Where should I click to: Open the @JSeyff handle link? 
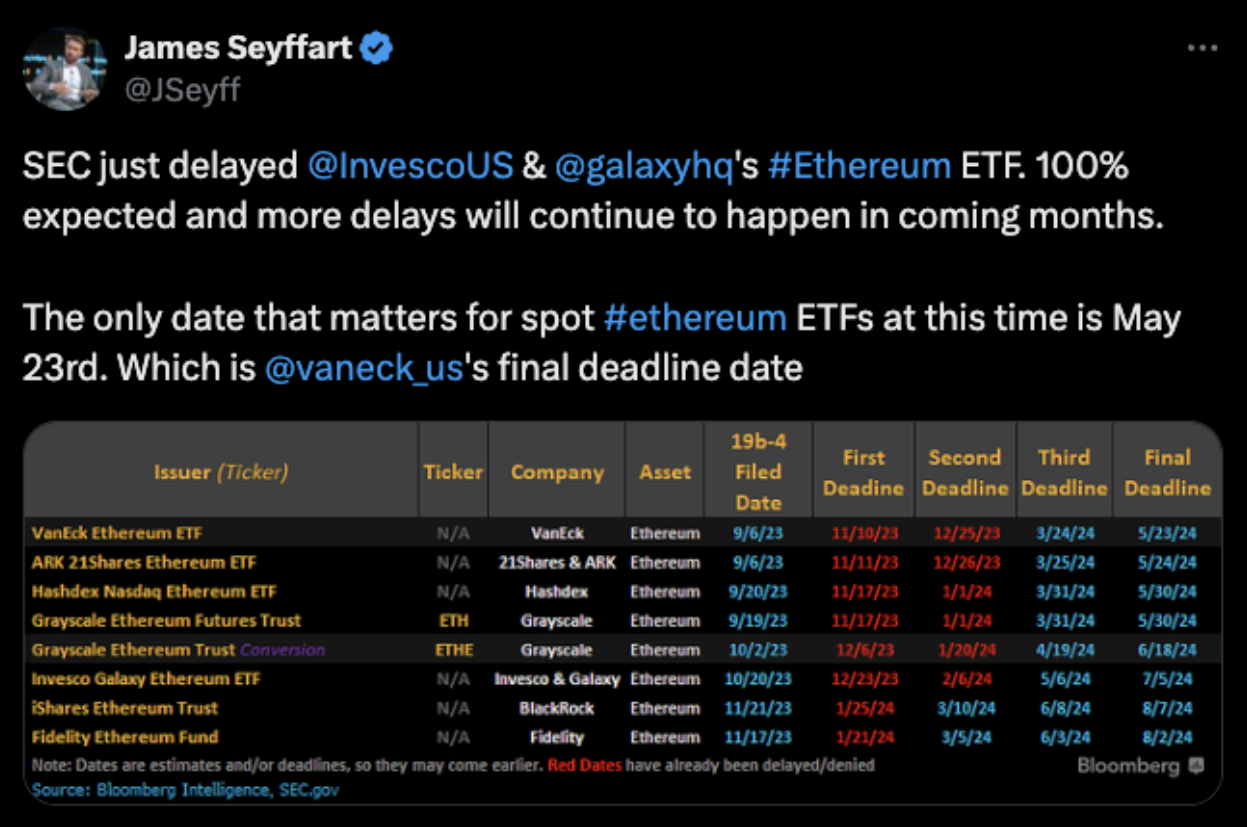point(182,90)
